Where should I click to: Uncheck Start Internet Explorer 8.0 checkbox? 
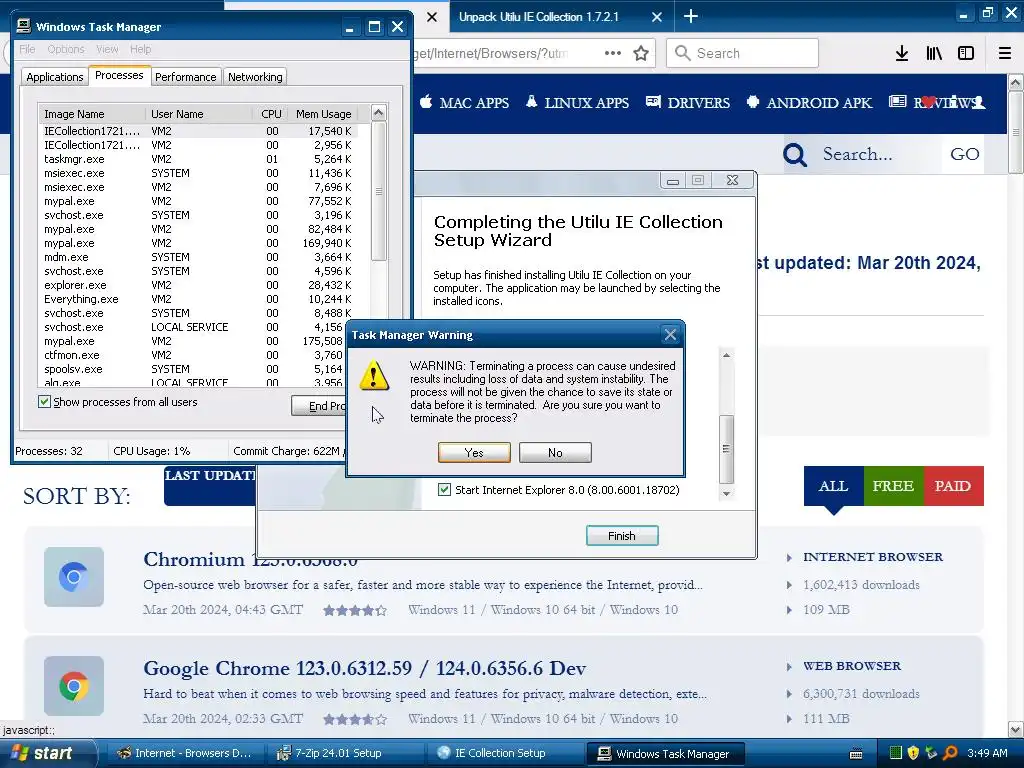tap(445, 490)
